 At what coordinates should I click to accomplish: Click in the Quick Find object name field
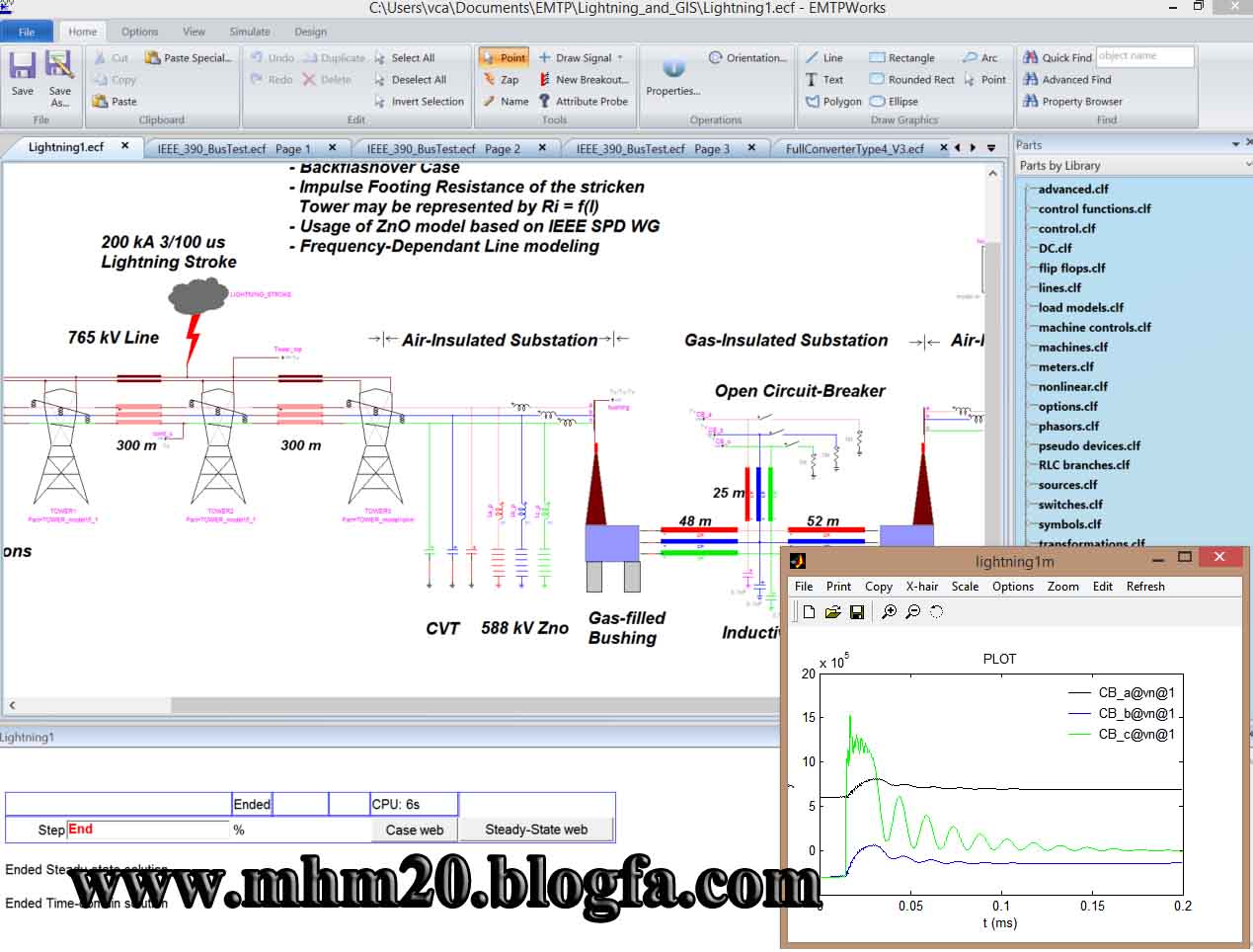(x=1143, y=57)
